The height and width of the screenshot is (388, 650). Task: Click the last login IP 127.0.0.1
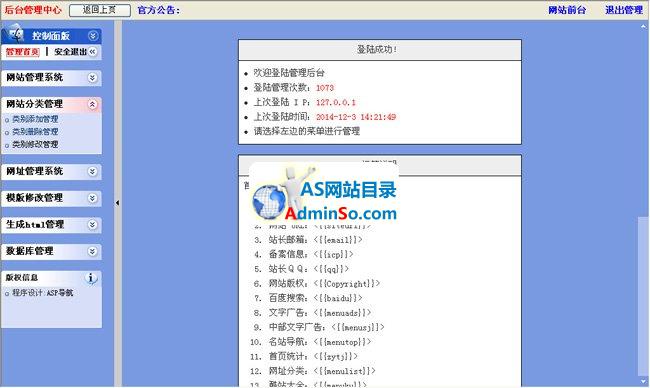[x=336, y=102]
